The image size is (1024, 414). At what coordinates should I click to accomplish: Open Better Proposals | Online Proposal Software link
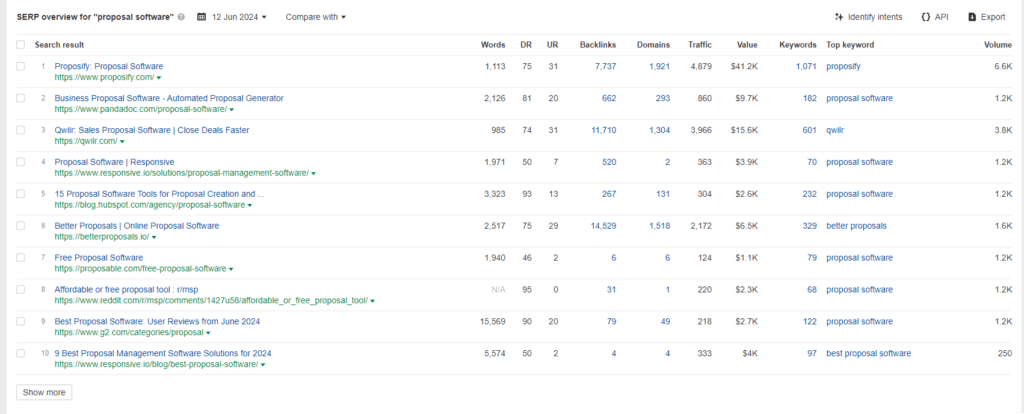pos(137,225)
